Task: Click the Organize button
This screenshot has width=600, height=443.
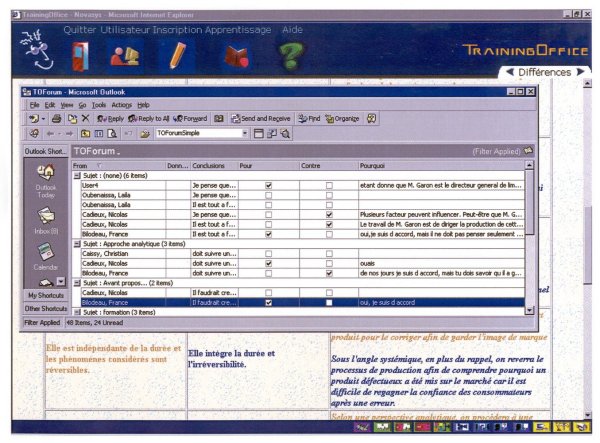Action: (x=342, y=119)
